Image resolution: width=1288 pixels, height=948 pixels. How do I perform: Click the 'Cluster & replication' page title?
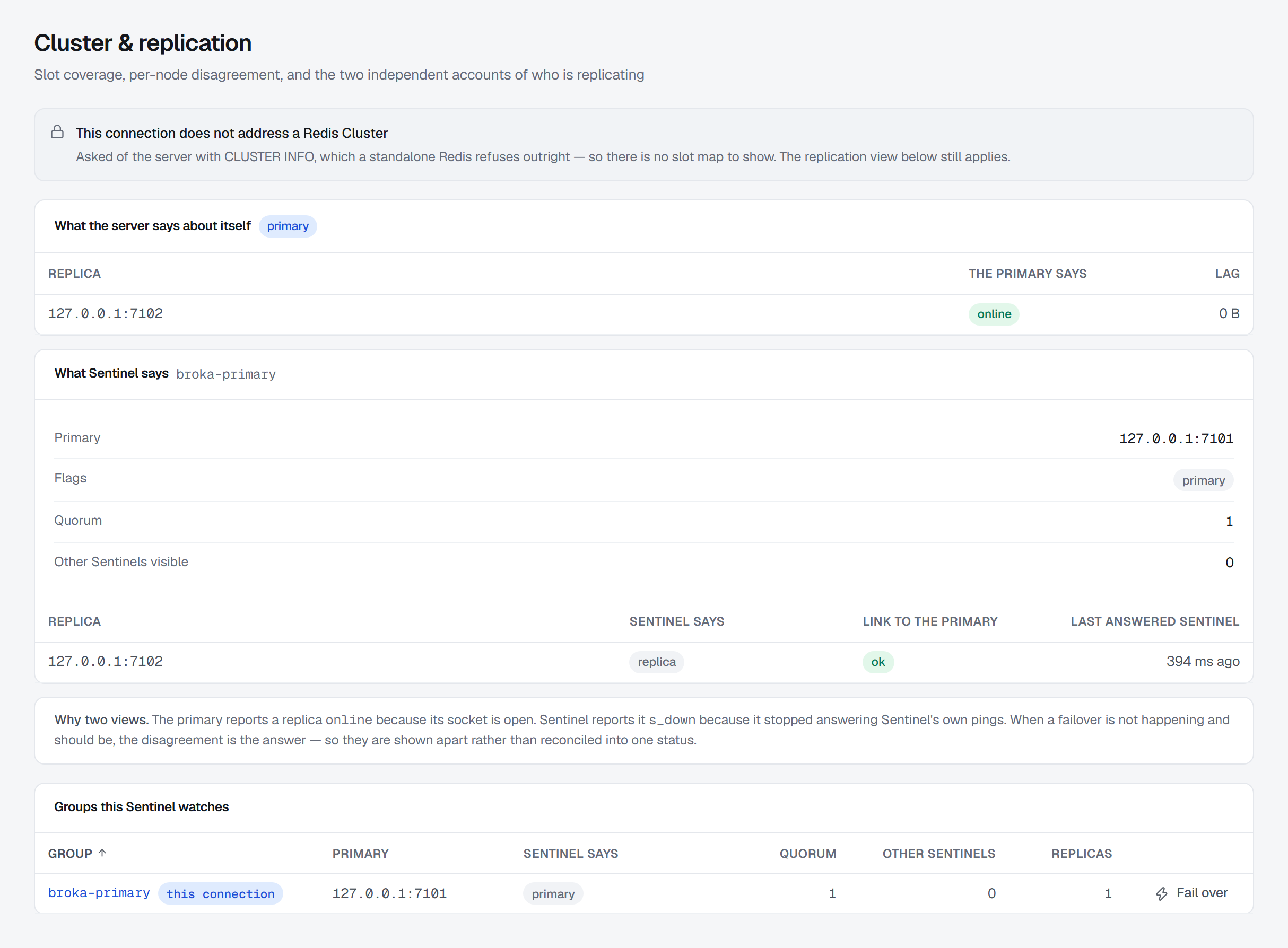coord(143,43)
